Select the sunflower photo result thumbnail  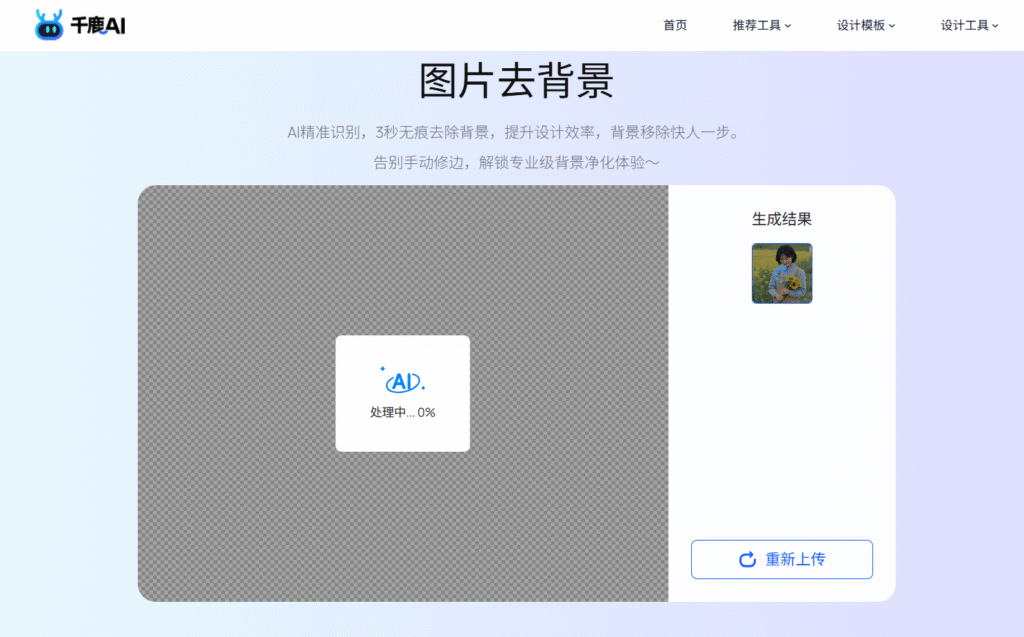pyautogui.click(x=781, y=272)
